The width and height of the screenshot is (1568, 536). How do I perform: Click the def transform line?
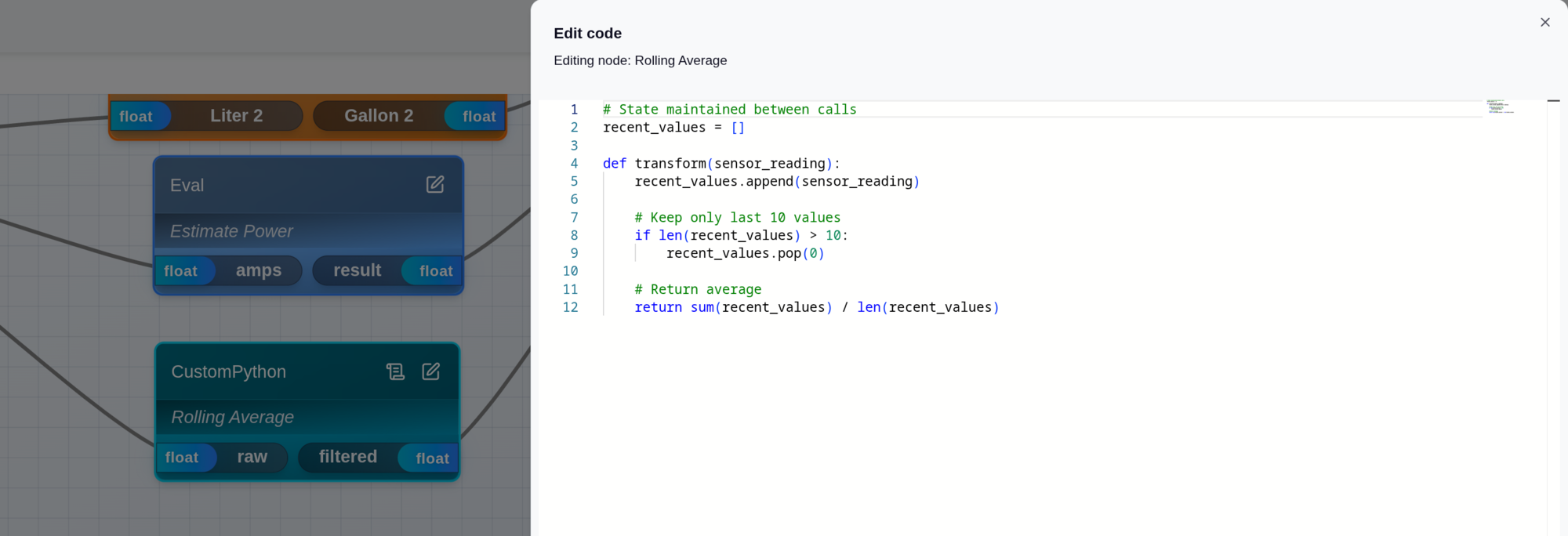pos(721,164)
